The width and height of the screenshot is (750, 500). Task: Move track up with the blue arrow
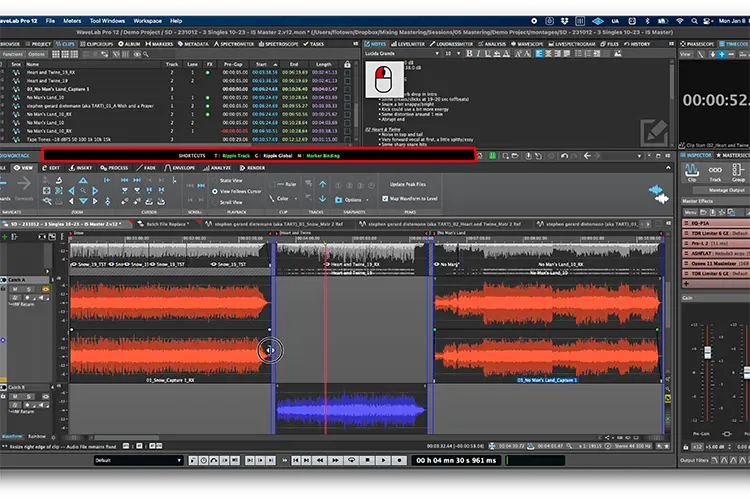[x=323, y=184]
